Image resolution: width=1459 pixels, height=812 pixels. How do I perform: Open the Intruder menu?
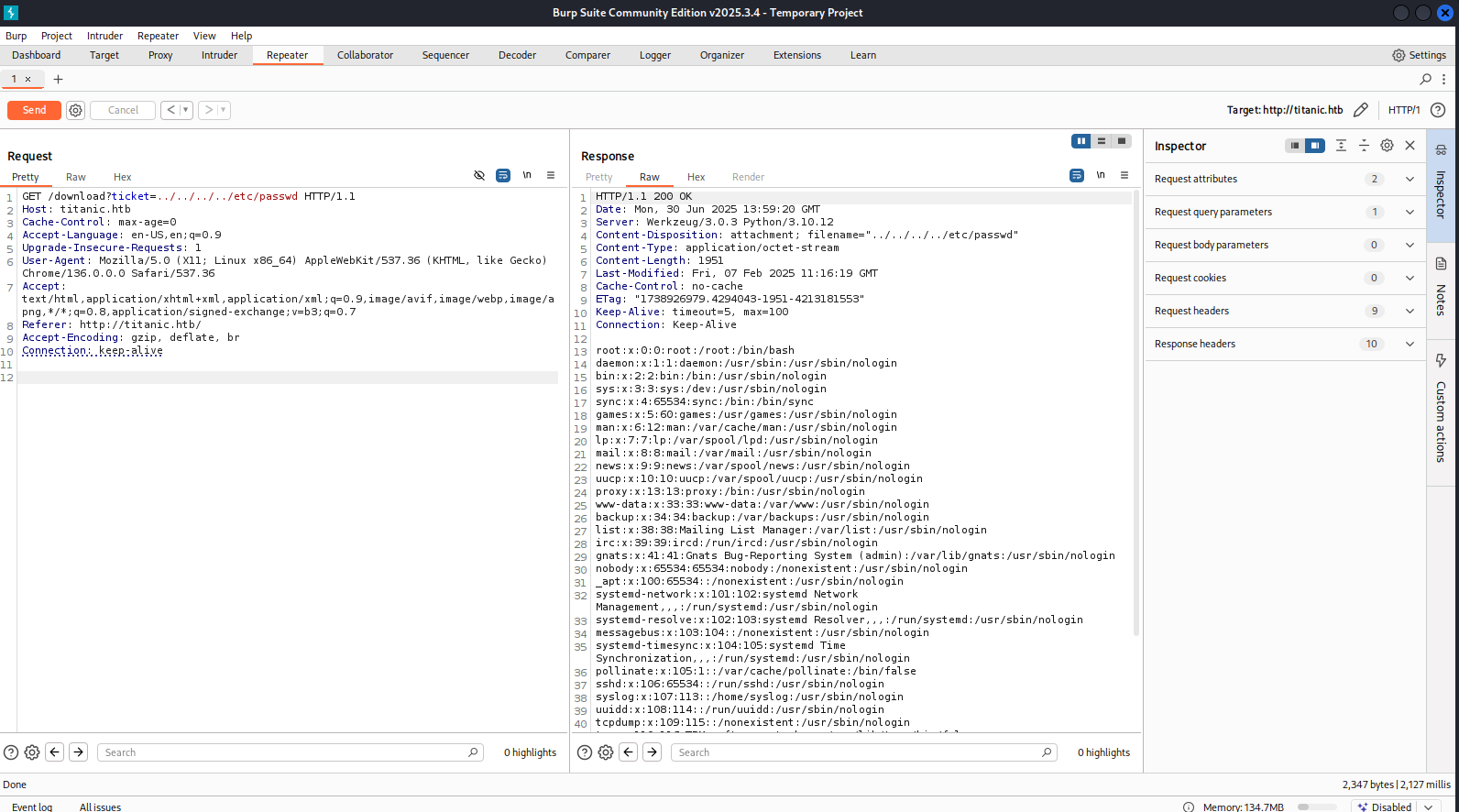tap(104, 36)
